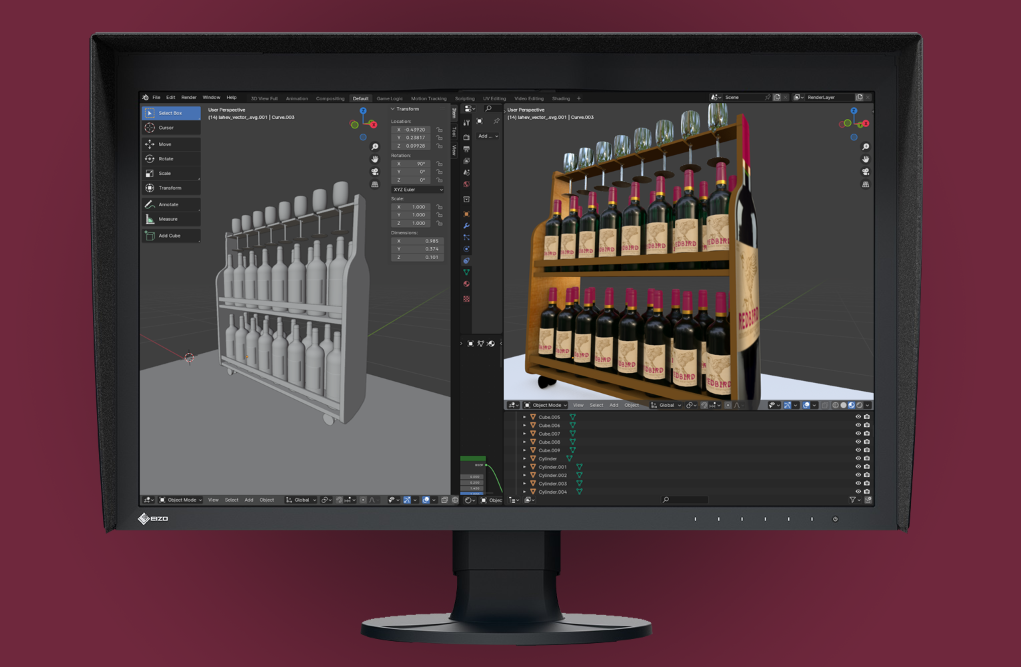Image resolution: width=1021 pixels, height=667 pixels.
Task: Collapse the Transform panel
Action: click(393, 109)
